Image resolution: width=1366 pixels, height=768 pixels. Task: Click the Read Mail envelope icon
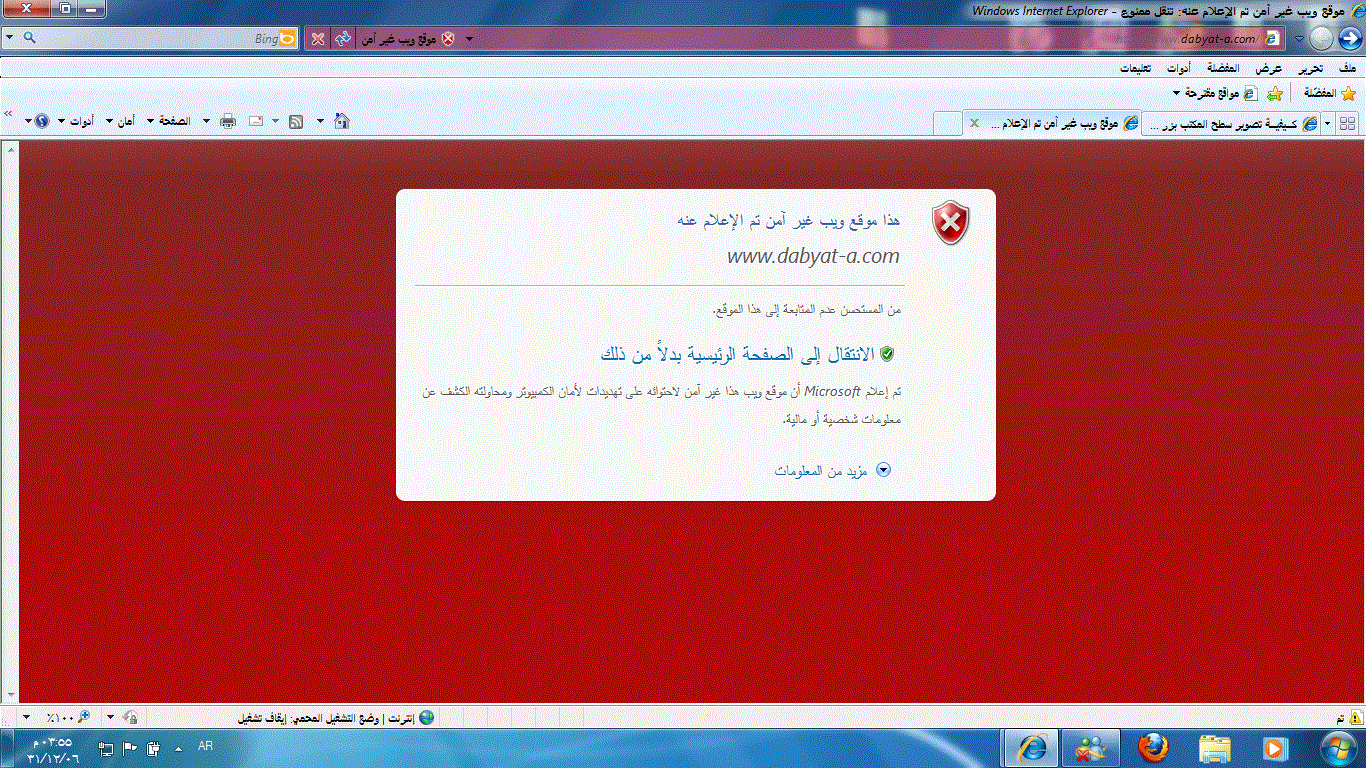point(256,121)
